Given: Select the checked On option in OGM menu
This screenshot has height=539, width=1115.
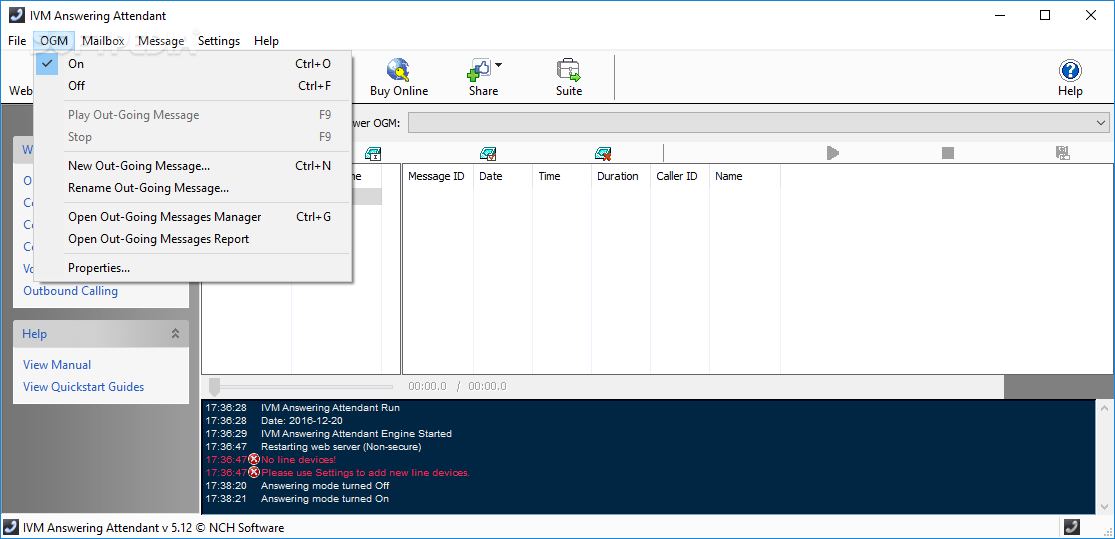Looking at the screenshot, I should (x=193, y=64).
